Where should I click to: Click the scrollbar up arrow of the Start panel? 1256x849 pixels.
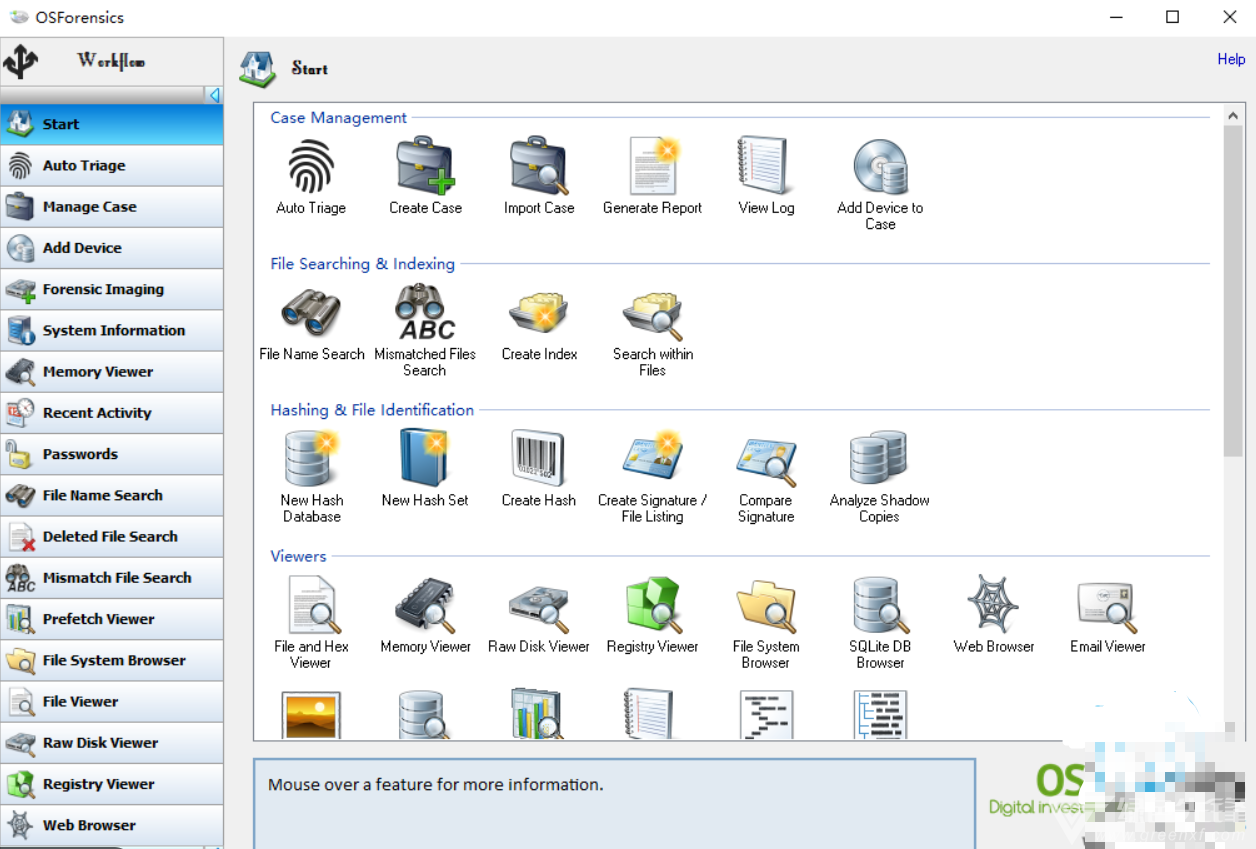click(1234, 116)
